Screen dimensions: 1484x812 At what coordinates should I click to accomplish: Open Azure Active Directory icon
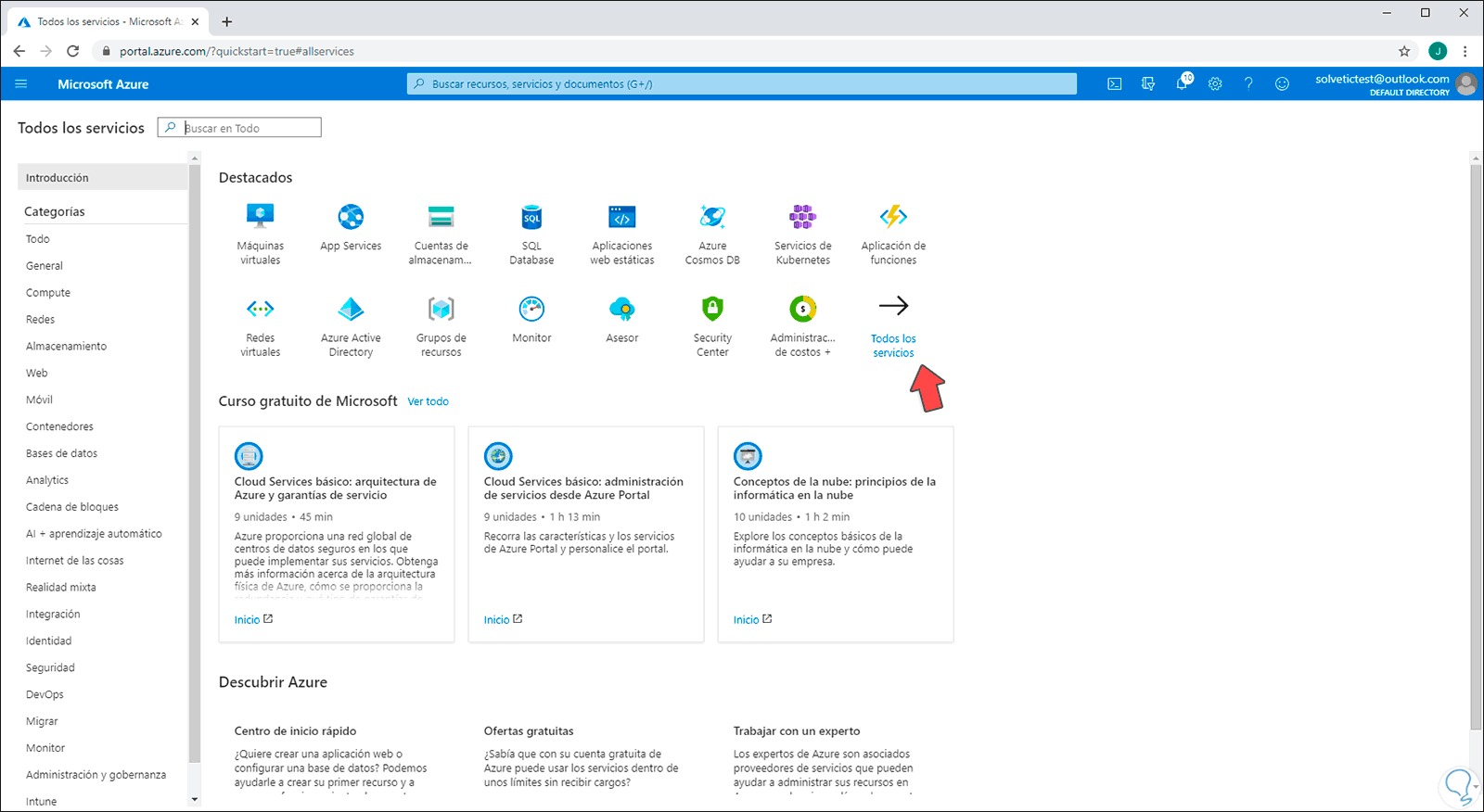(x=351, y=309)
